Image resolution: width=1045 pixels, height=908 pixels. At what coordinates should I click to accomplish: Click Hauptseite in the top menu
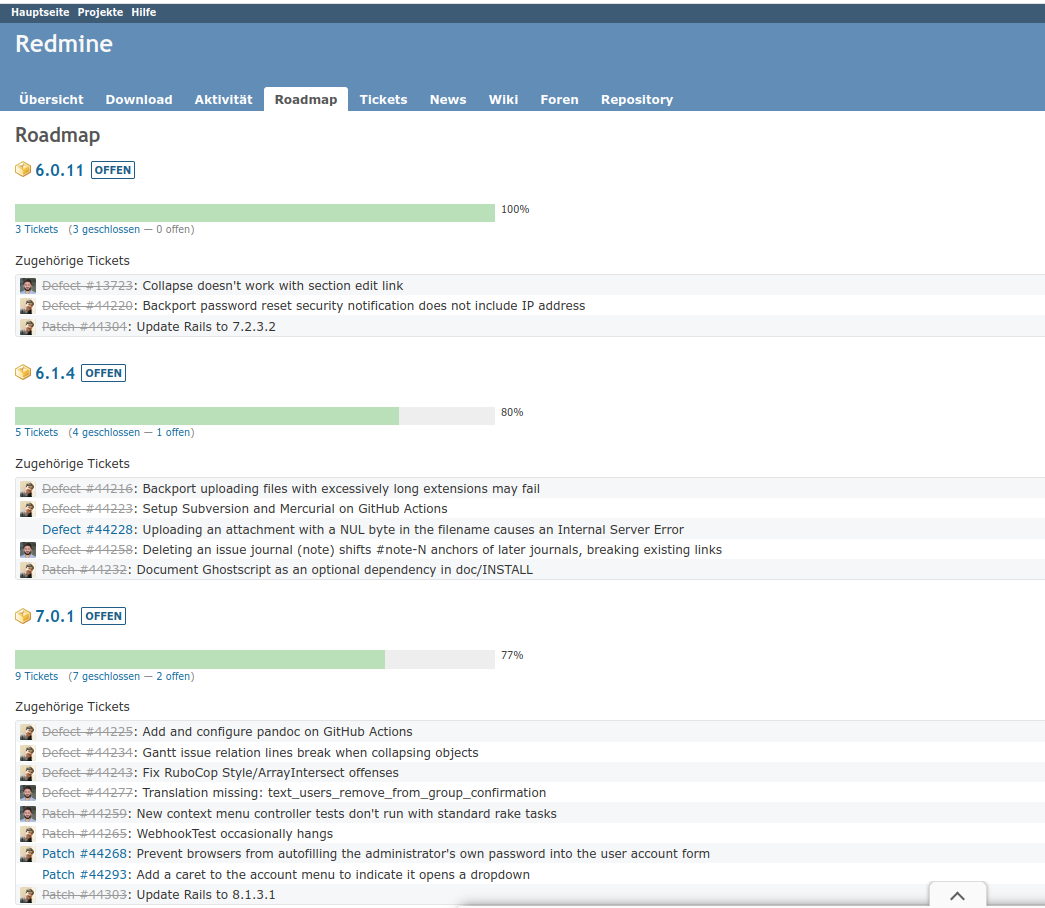[x=40, y=12]
